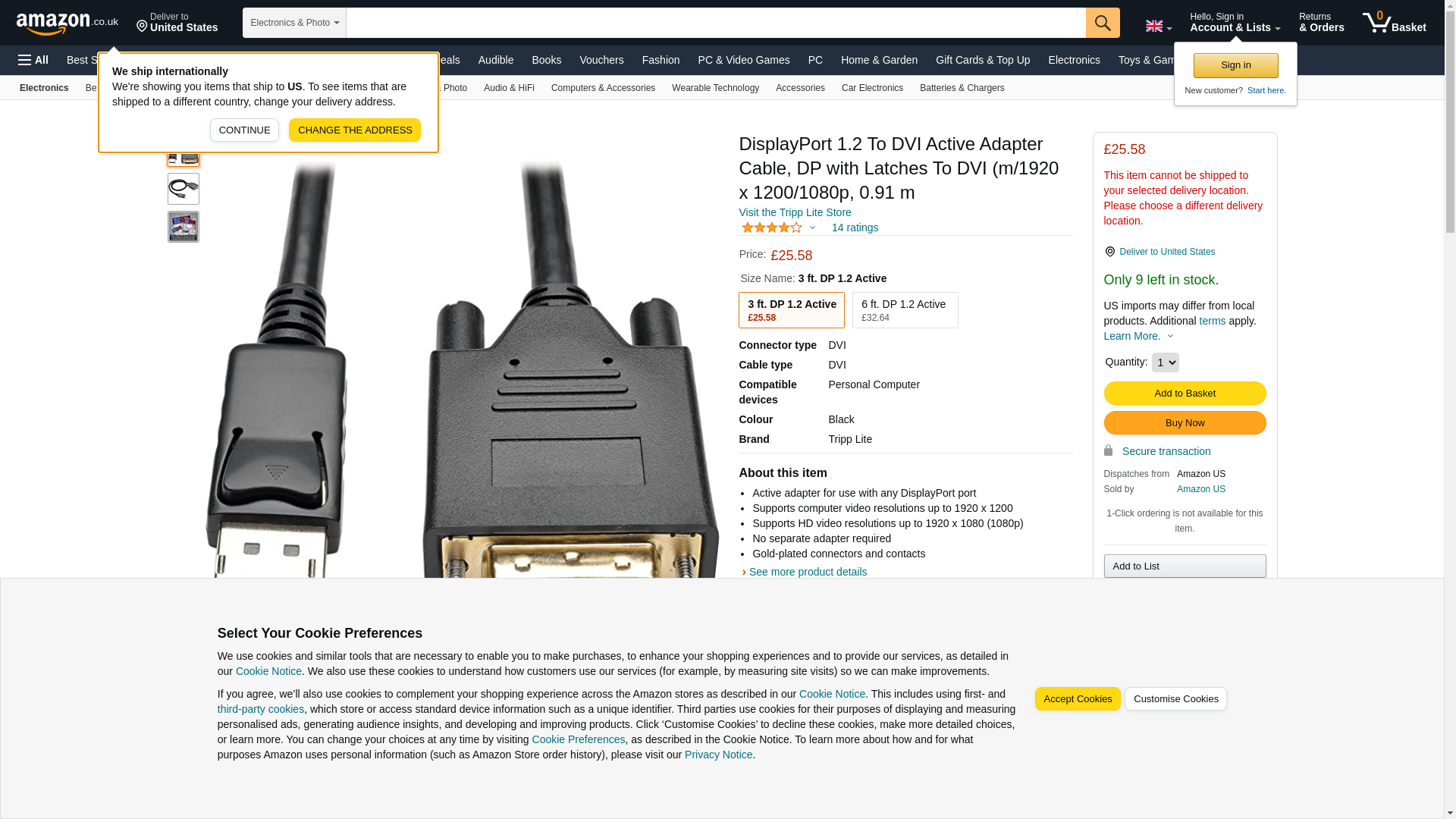
Task: Click Accept Cookies button
Action: pyautogui.click(x=1078, y=699)
